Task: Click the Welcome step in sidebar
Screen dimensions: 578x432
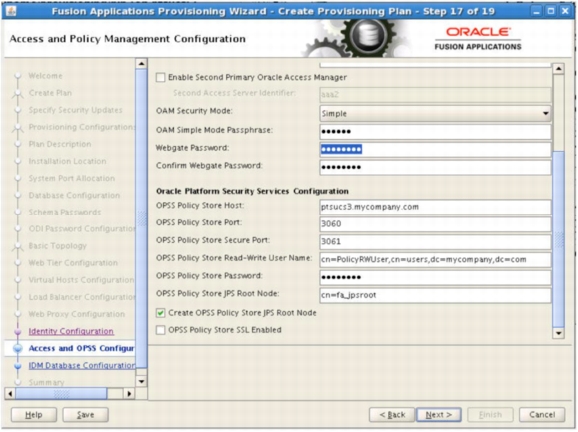Action: point(46,76)
